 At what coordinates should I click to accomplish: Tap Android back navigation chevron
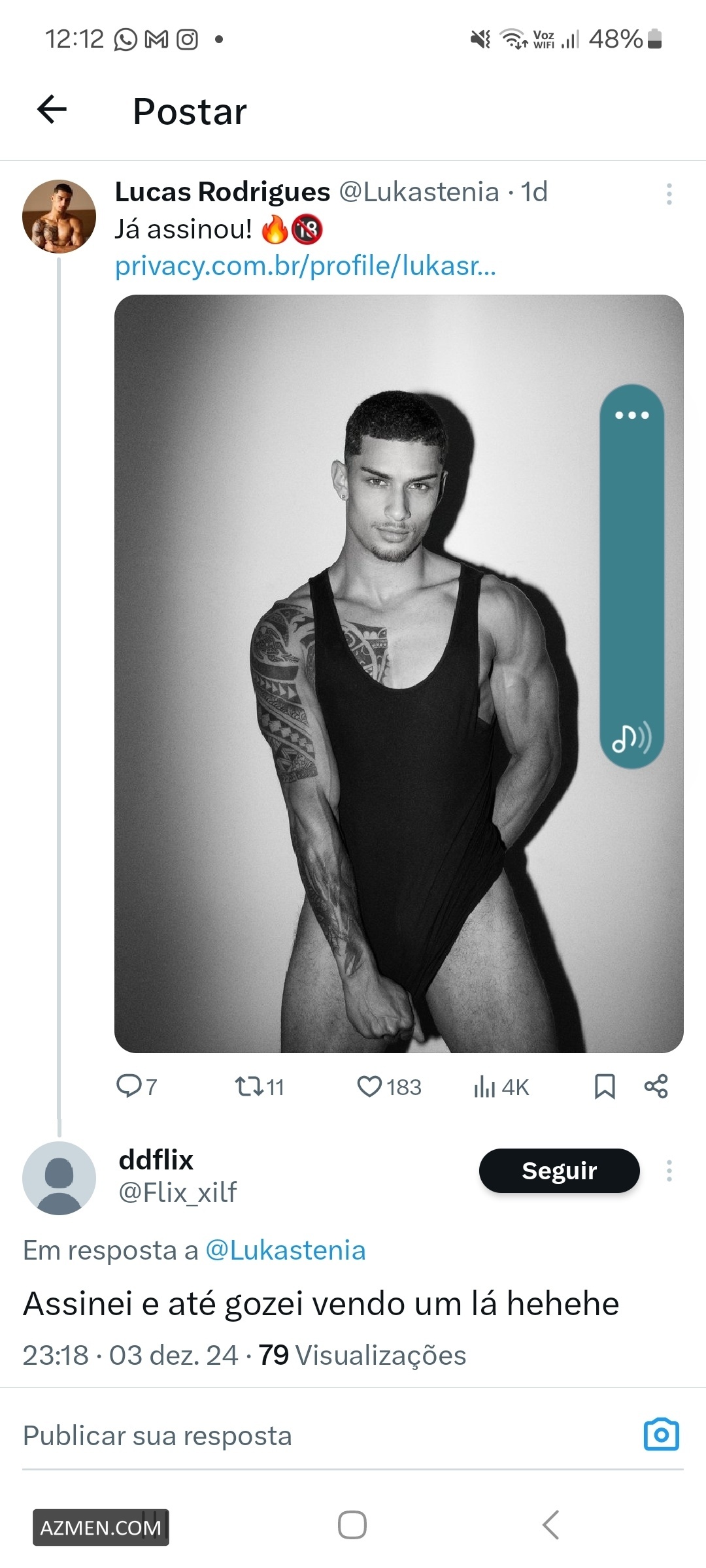551,1525
